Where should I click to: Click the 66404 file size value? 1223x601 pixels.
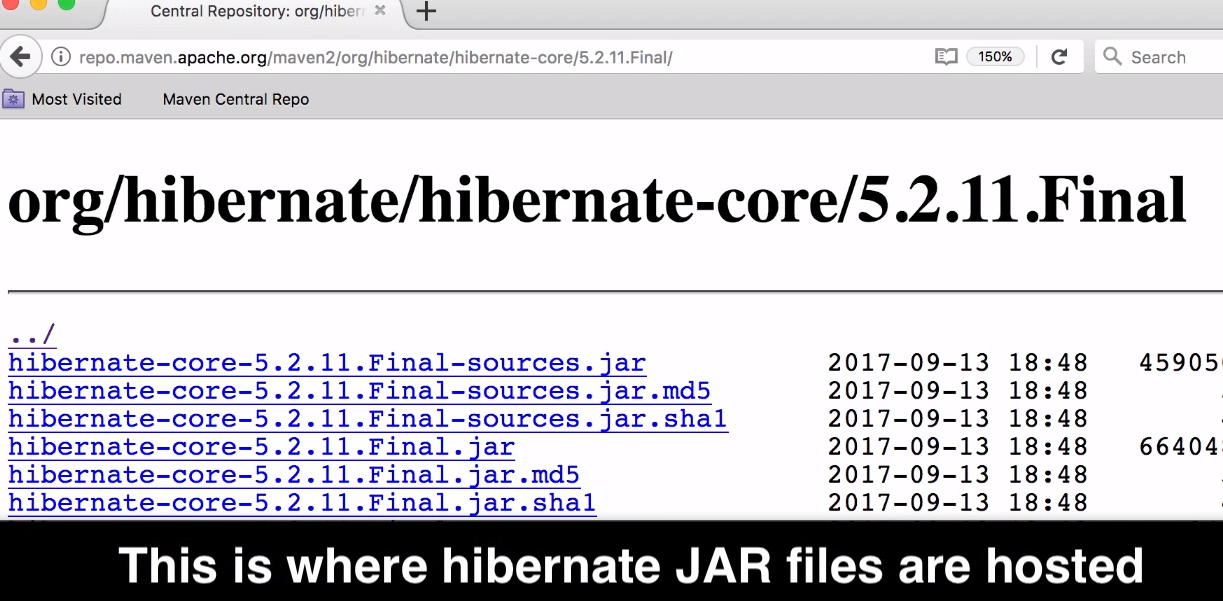1180,447
